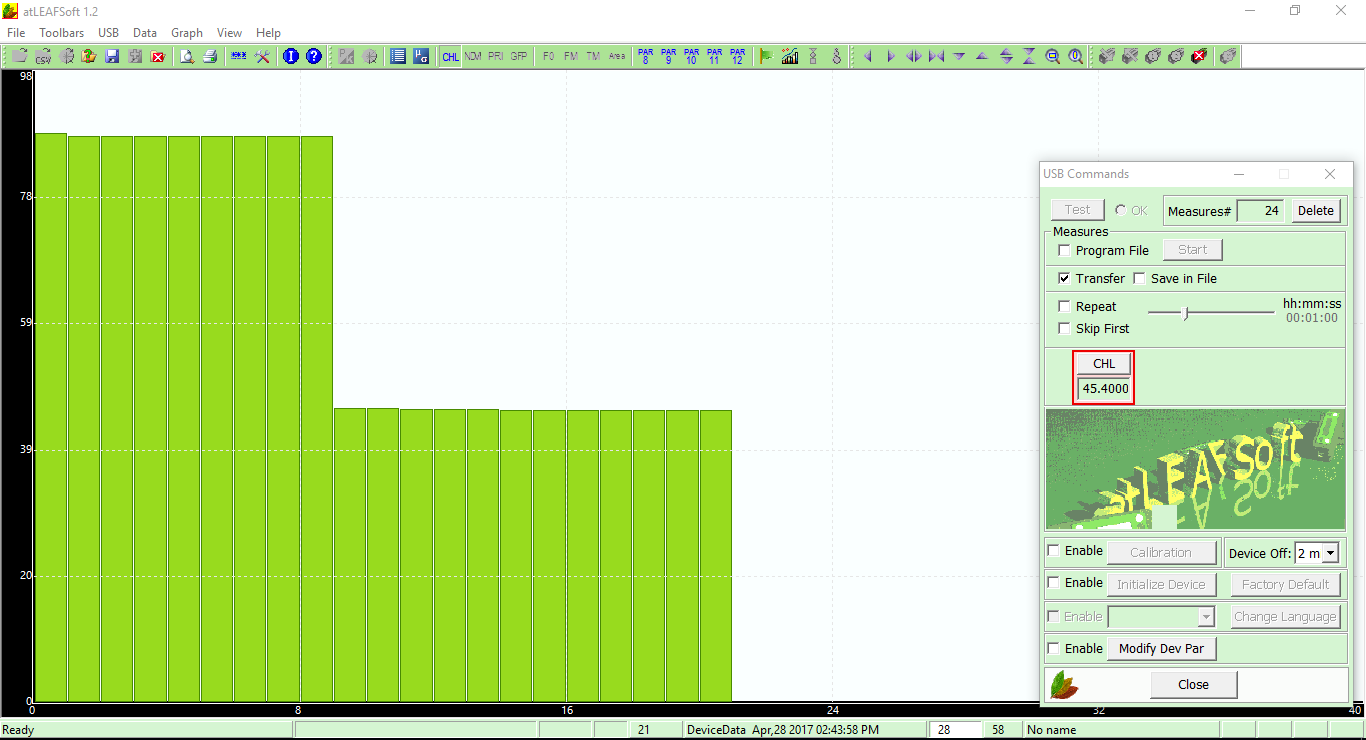Viewport: 1366px width, 740px height.
Task: Click the Save floppy disk icon
Action: pos(112,57)
